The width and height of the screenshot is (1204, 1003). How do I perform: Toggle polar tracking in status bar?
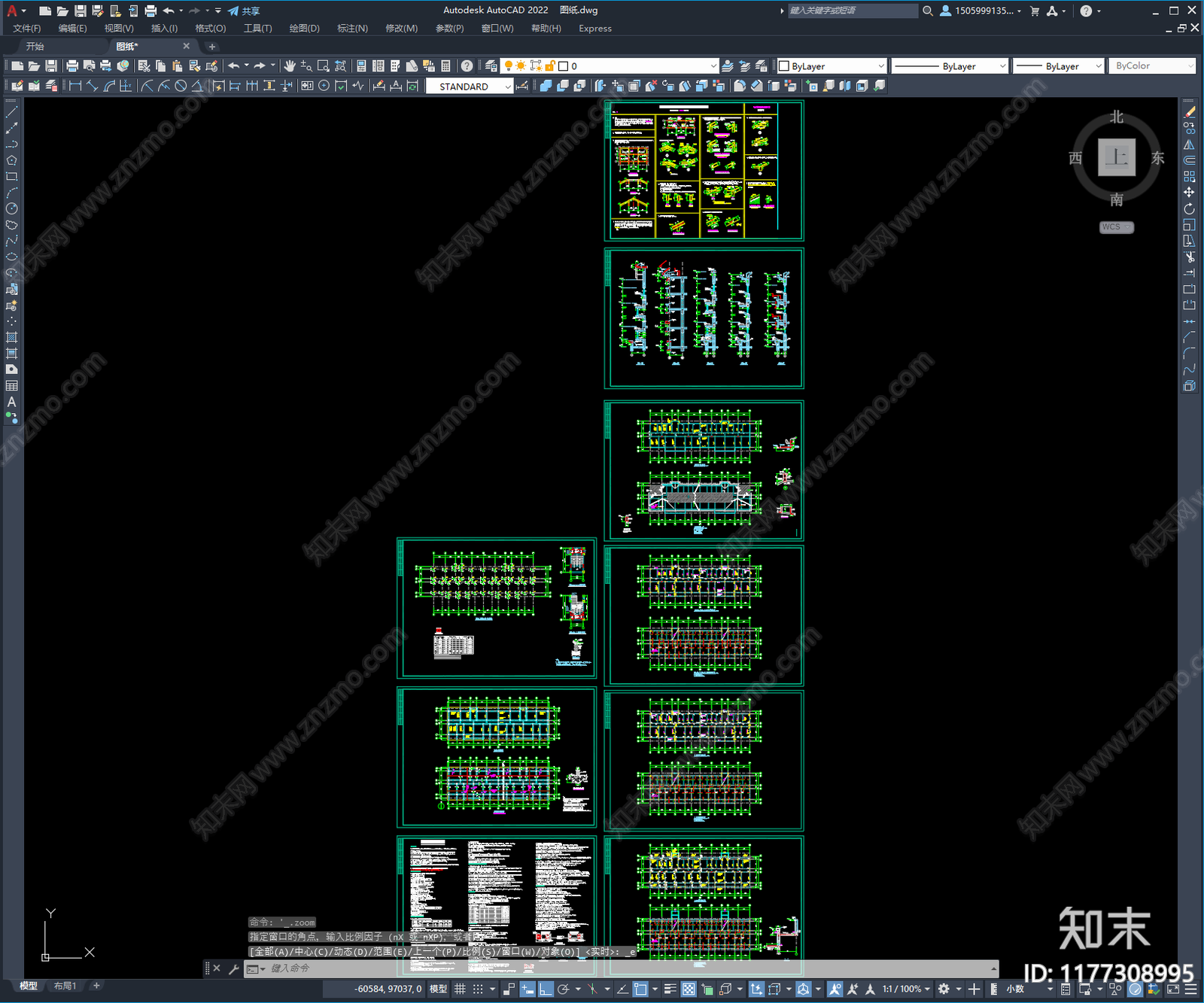tap(563, 989)
